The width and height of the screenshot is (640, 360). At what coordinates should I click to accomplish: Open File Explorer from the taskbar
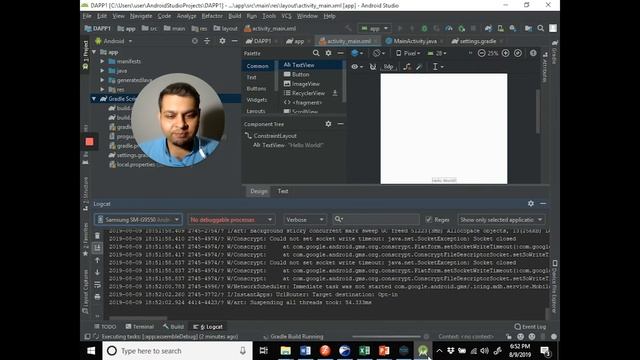coord(285,351)
